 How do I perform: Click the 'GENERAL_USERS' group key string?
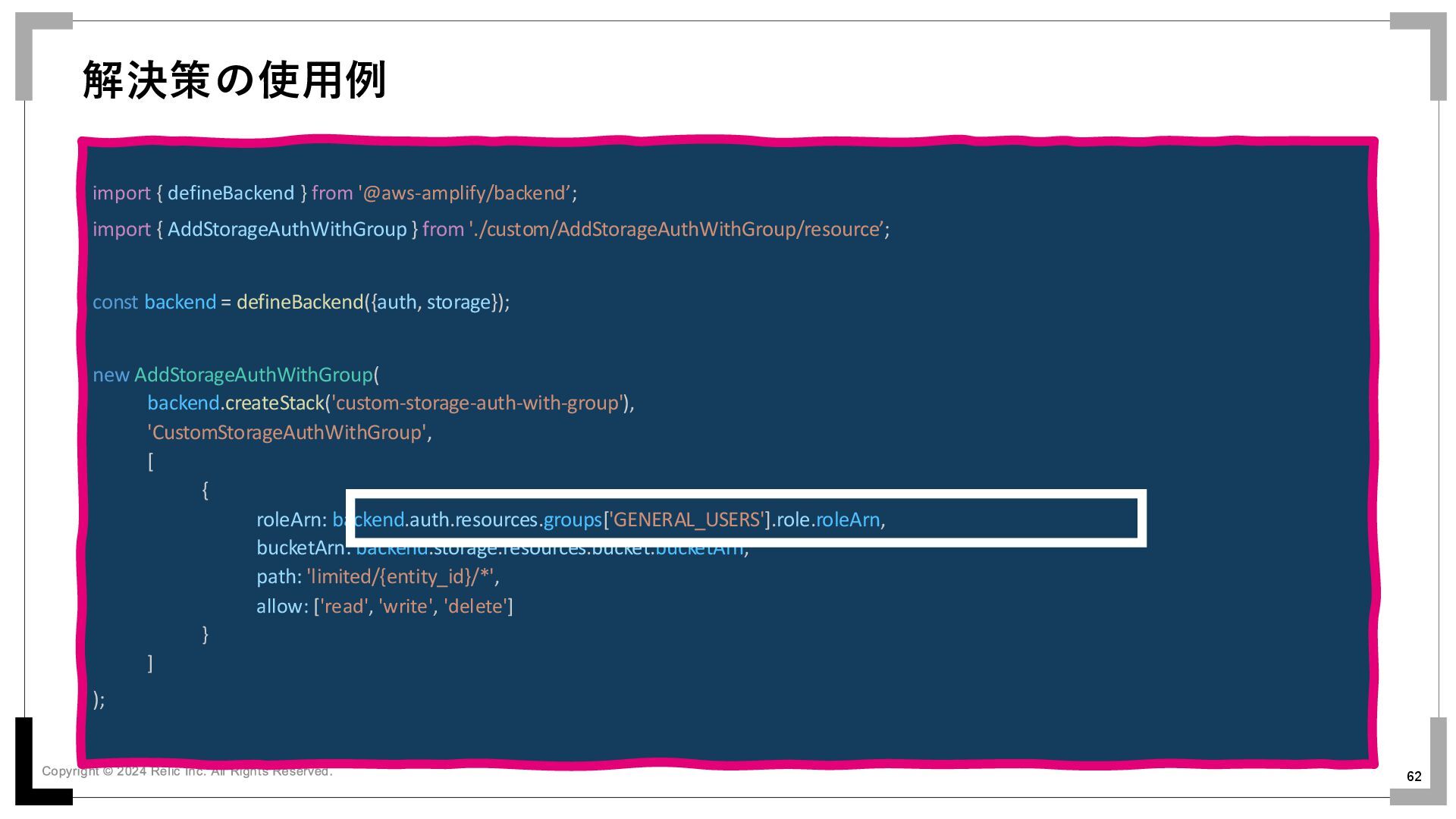[x=687, y=520]
